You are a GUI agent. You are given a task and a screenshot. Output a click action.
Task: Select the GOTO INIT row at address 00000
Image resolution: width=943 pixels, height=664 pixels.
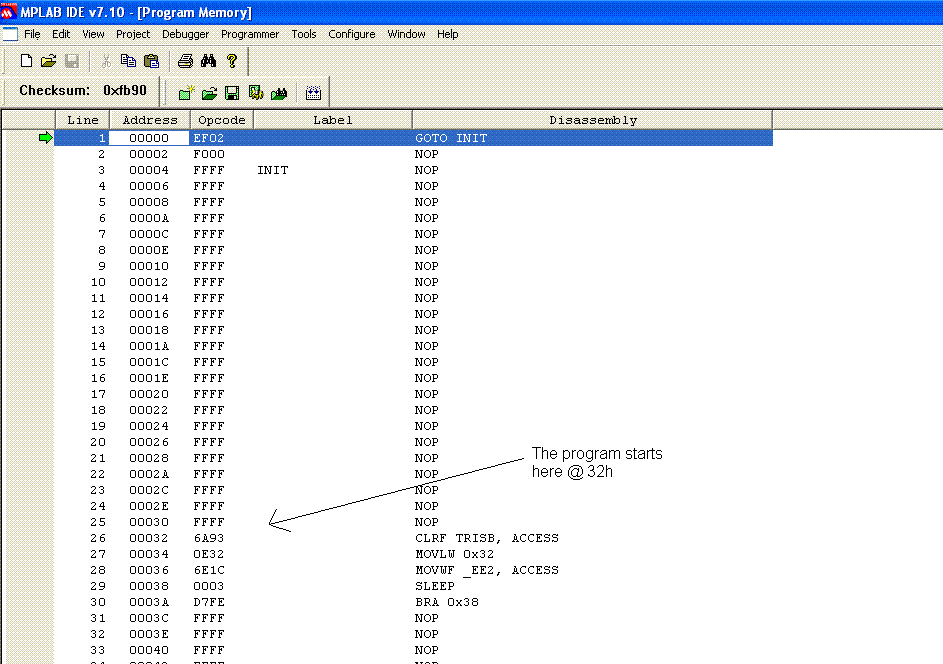[450, 138]
